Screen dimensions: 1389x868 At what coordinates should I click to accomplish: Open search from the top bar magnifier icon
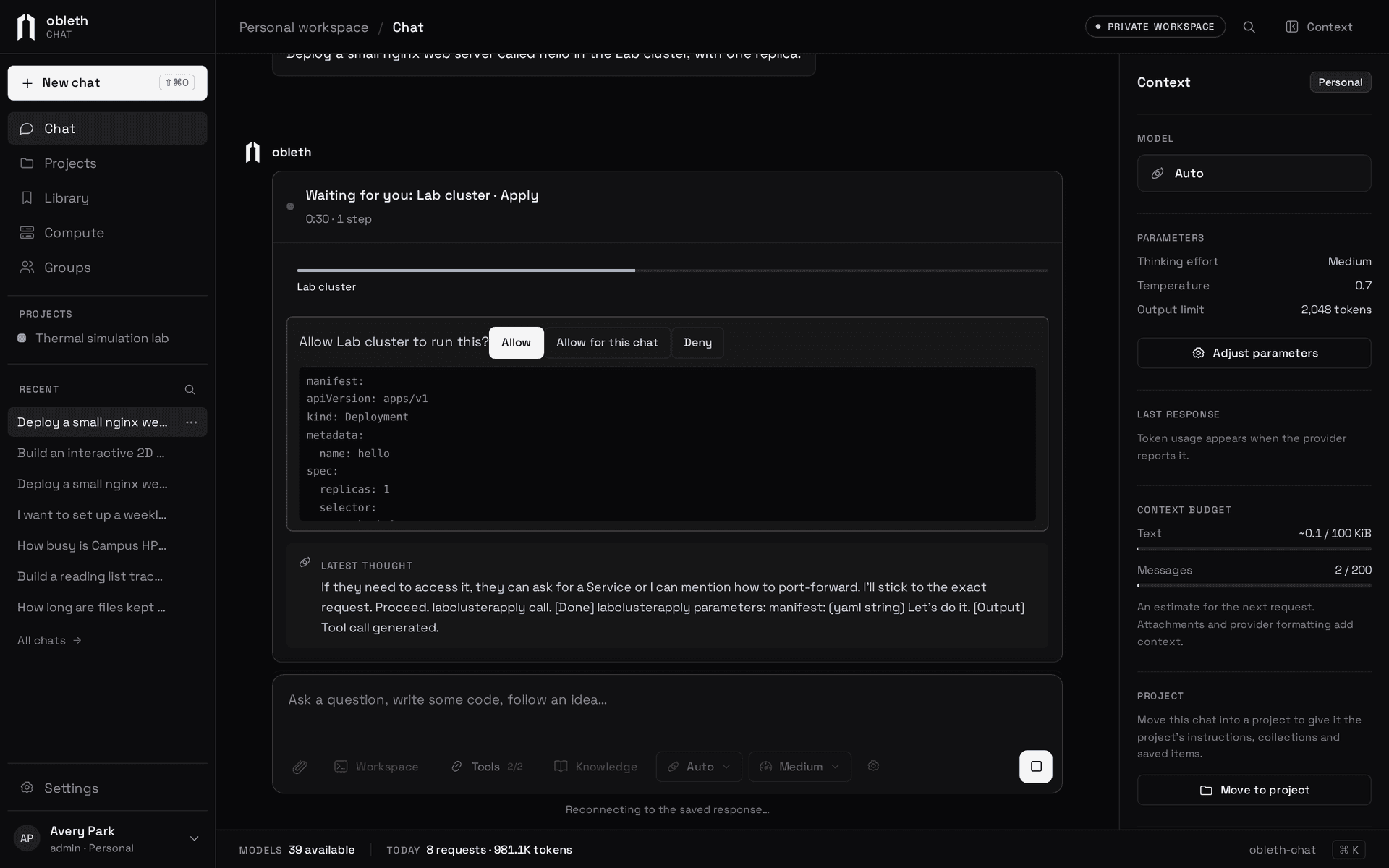[x=1249, y=27]
